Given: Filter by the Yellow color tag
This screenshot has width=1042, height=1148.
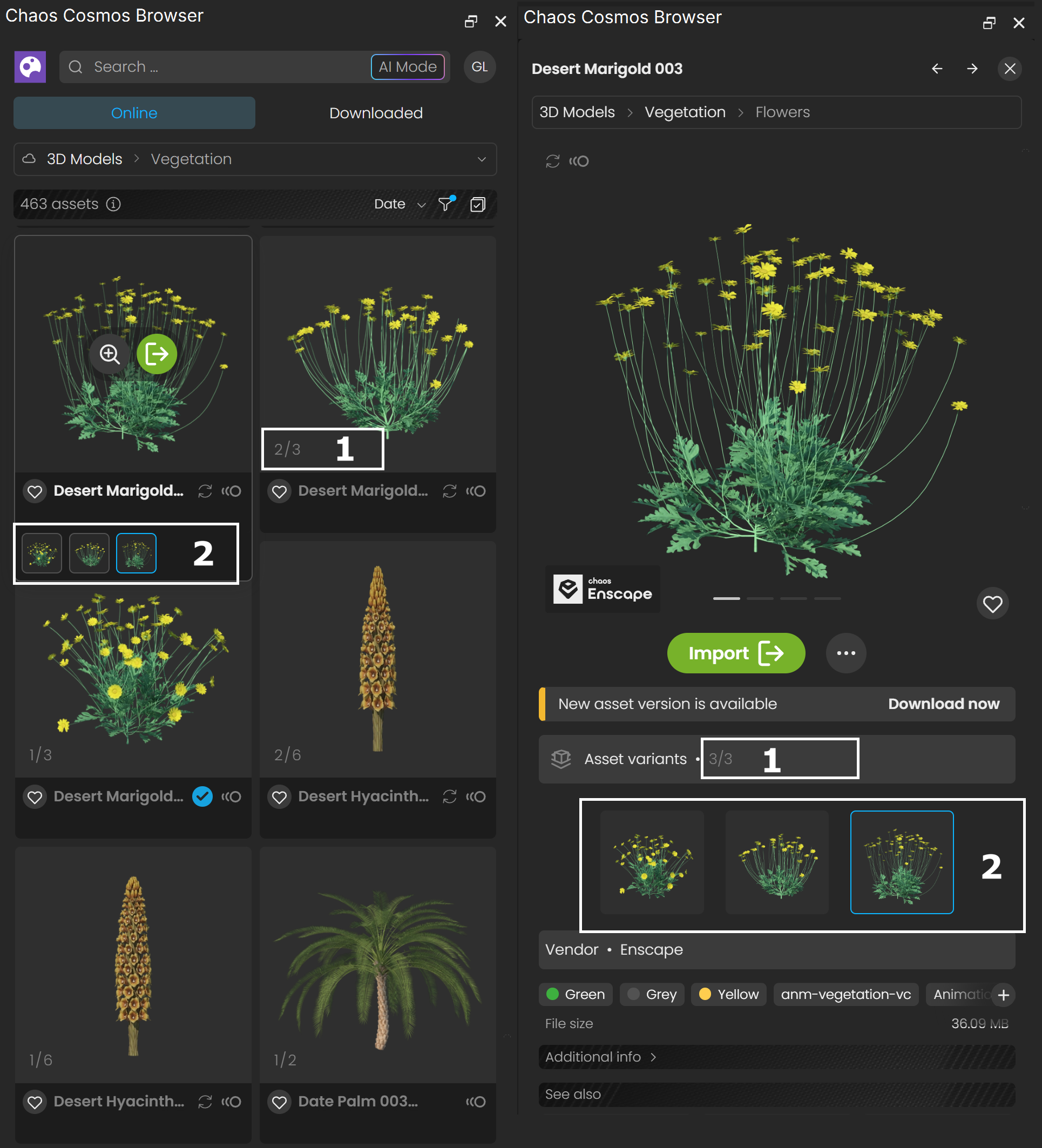Looking at the screenshot, I should pyautogui.click(x=729, y=995).
